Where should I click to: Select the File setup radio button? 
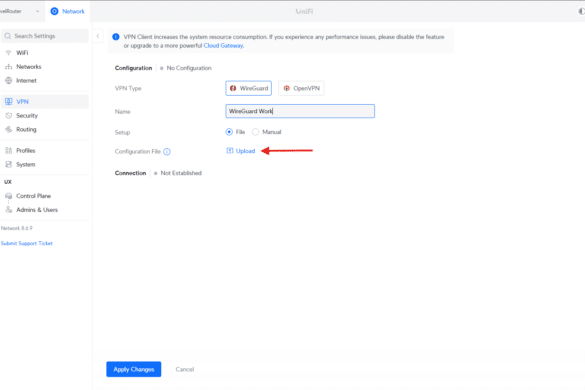(229, 132)
